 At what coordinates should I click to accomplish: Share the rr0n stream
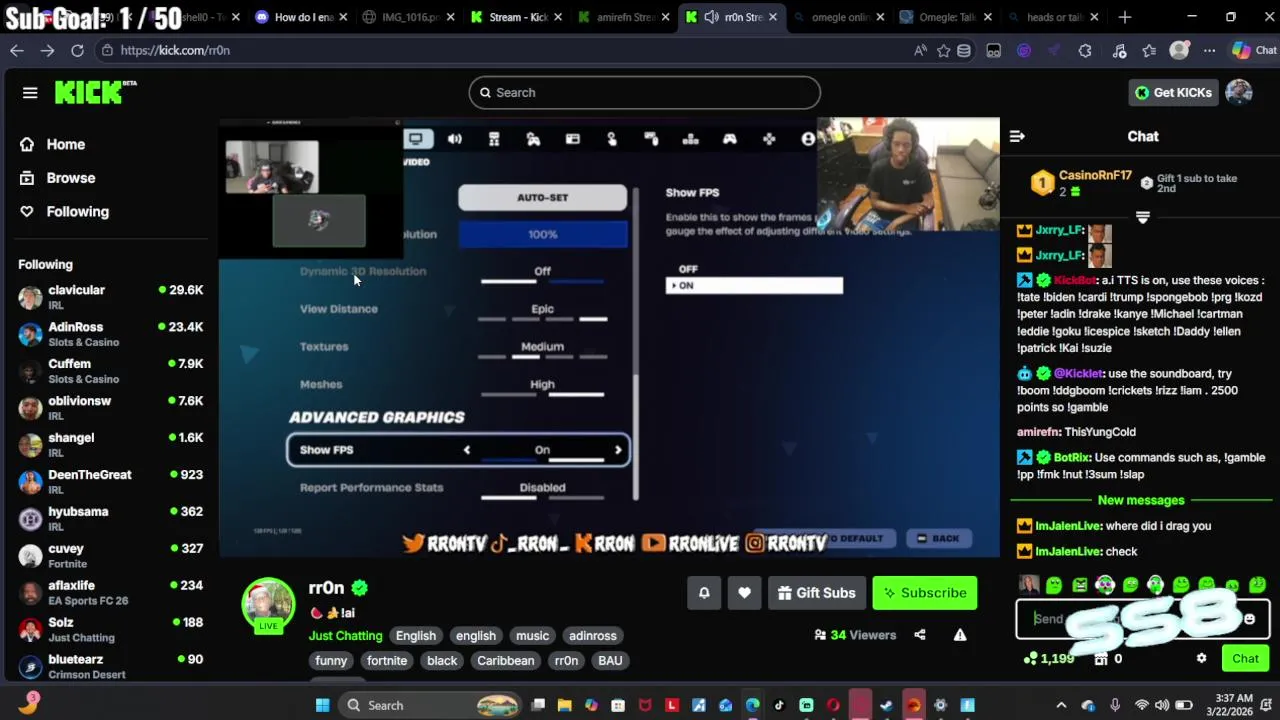920,635
